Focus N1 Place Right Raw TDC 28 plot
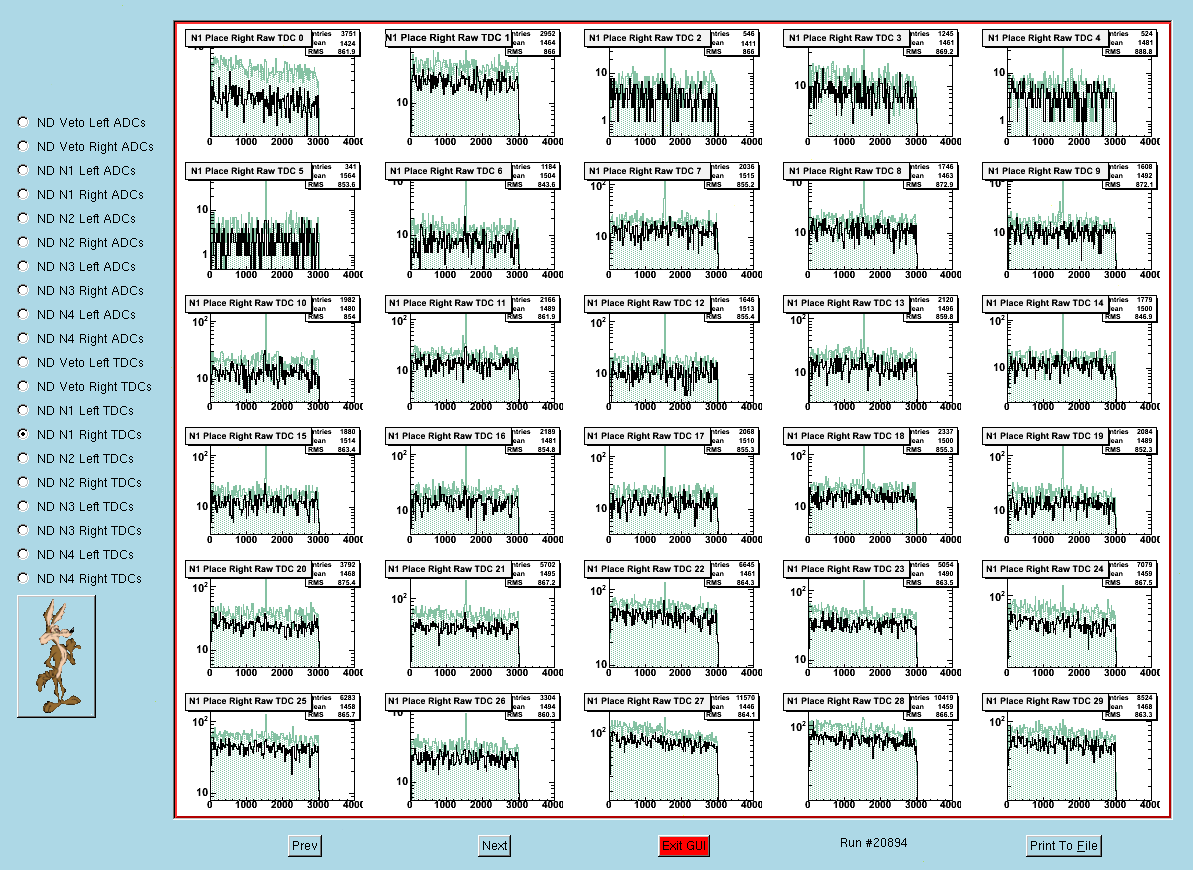Image resolution: width=1193 pixels, height=870 pixels. [x=872, y=752]
